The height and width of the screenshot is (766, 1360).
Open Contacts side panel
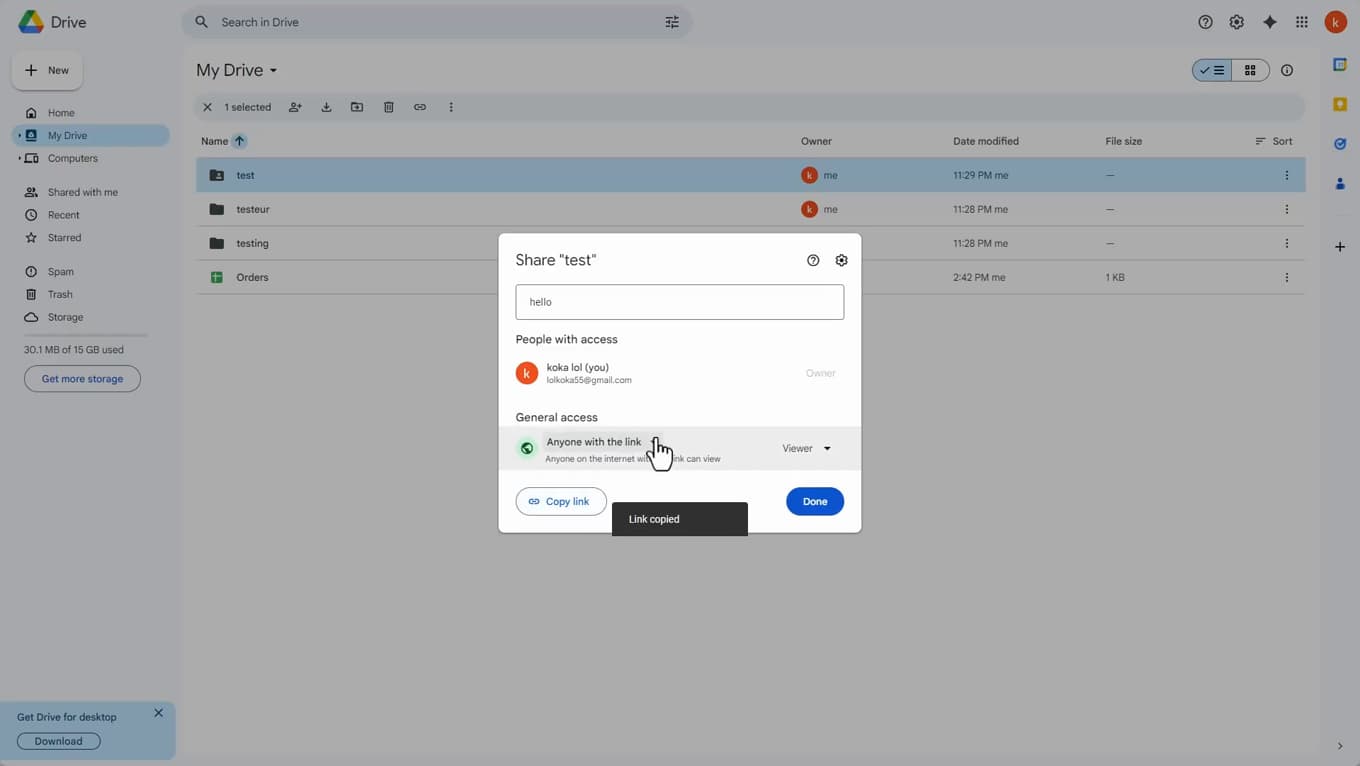[x=1340, y=184]
